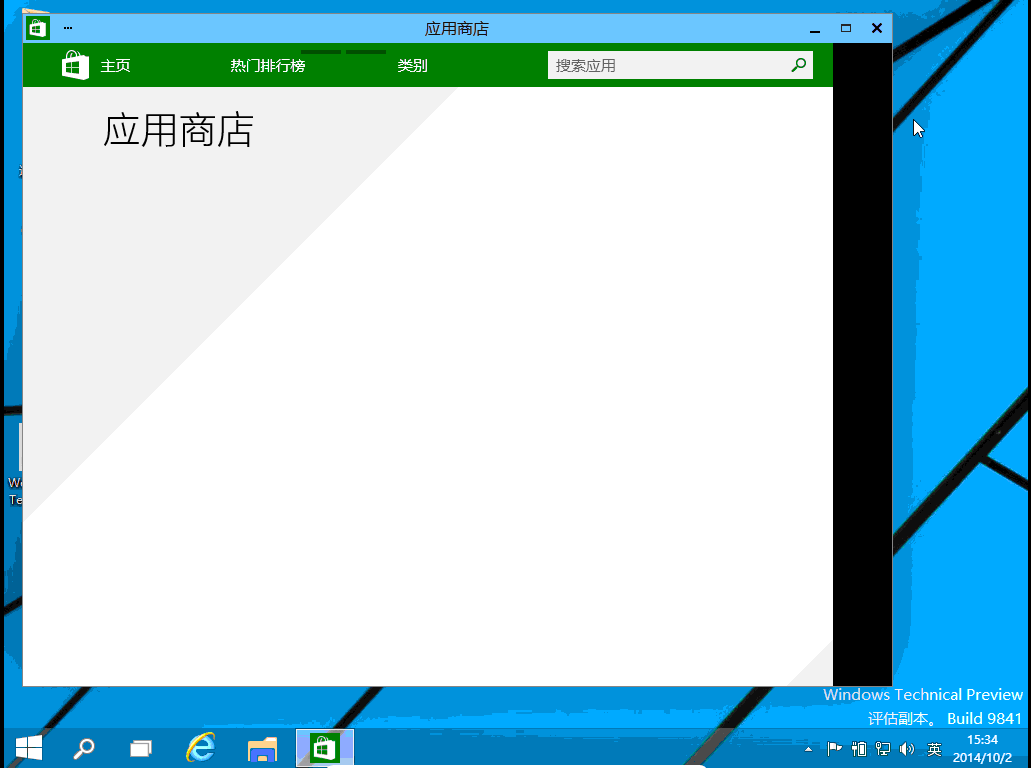
Task: Click the power/battery tray icon
Action: 859,749
